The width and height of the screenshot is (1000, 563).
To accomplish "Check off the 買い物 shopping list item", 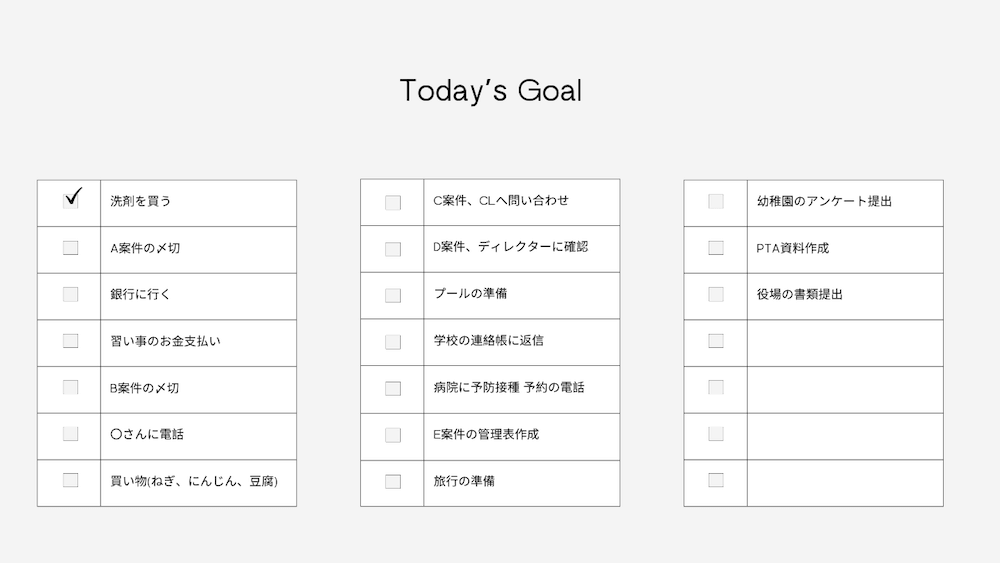I will tap(71, 480).
